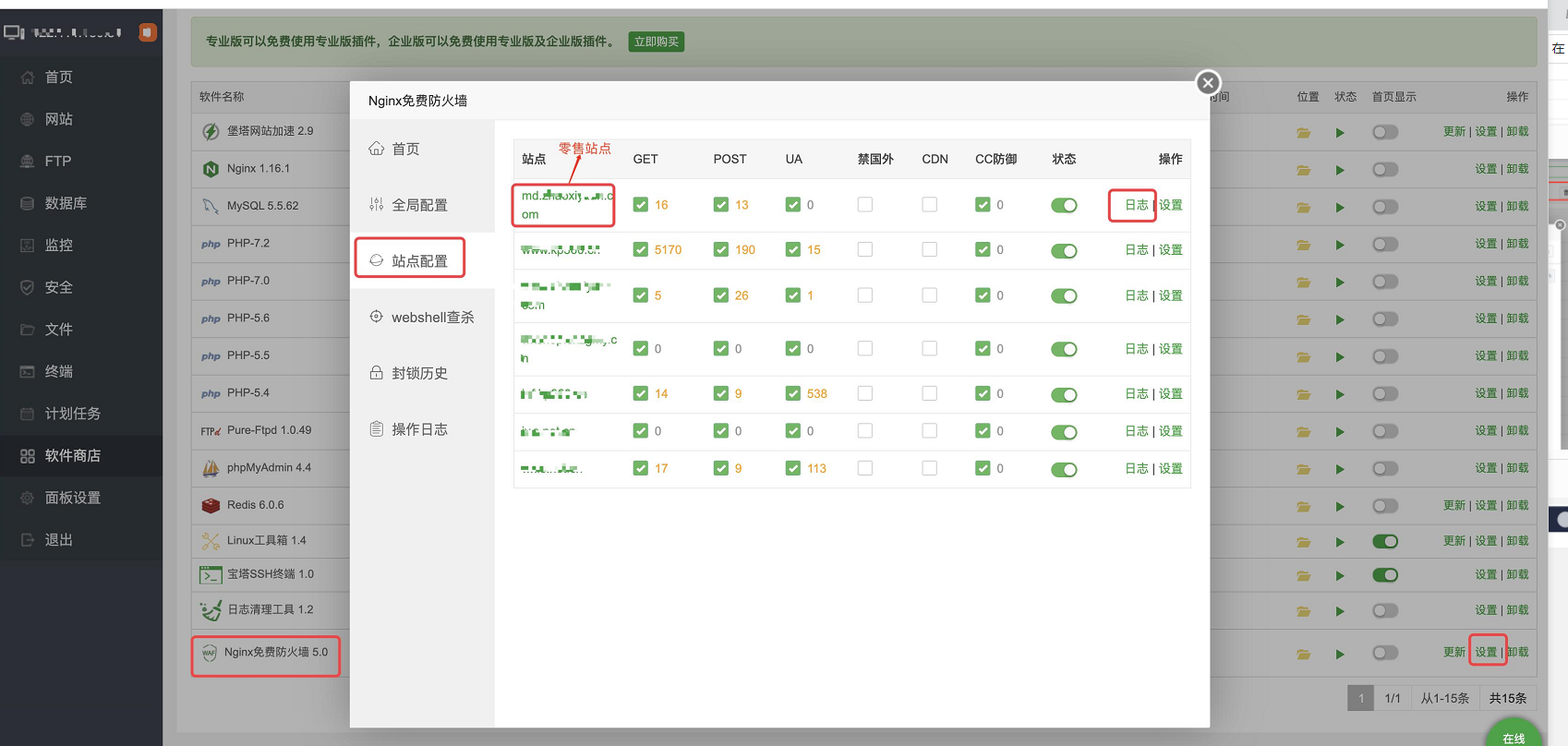Image resolution: width=1568 pixels, height=746 pixels.
Task: Click the 堡塔网站加速 2.9 icon
Action: click(x=211, y=132)
